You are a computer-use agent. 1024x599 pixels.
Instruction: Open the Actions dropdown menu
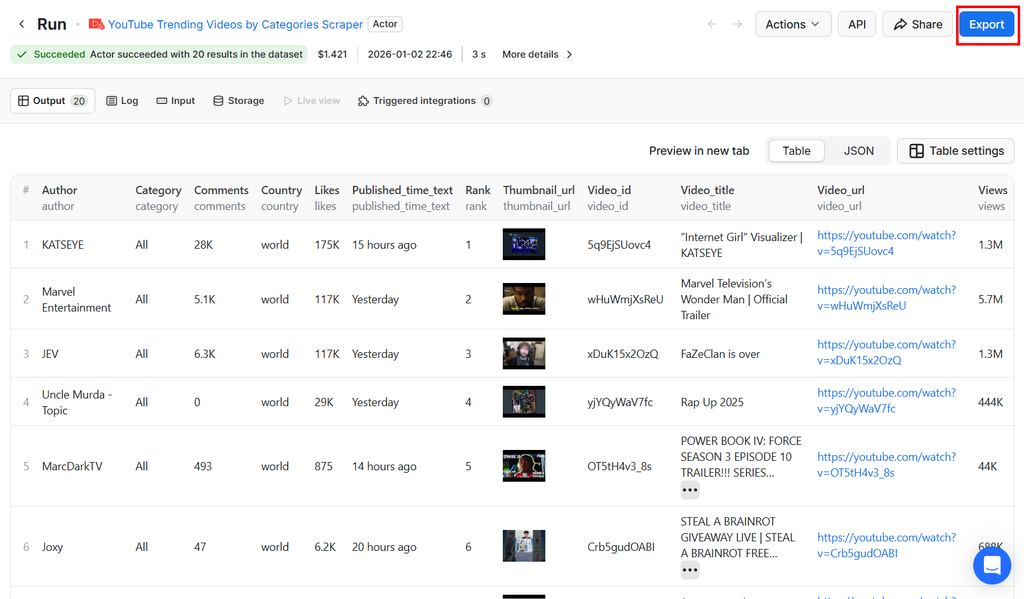[x=793, y=24]
